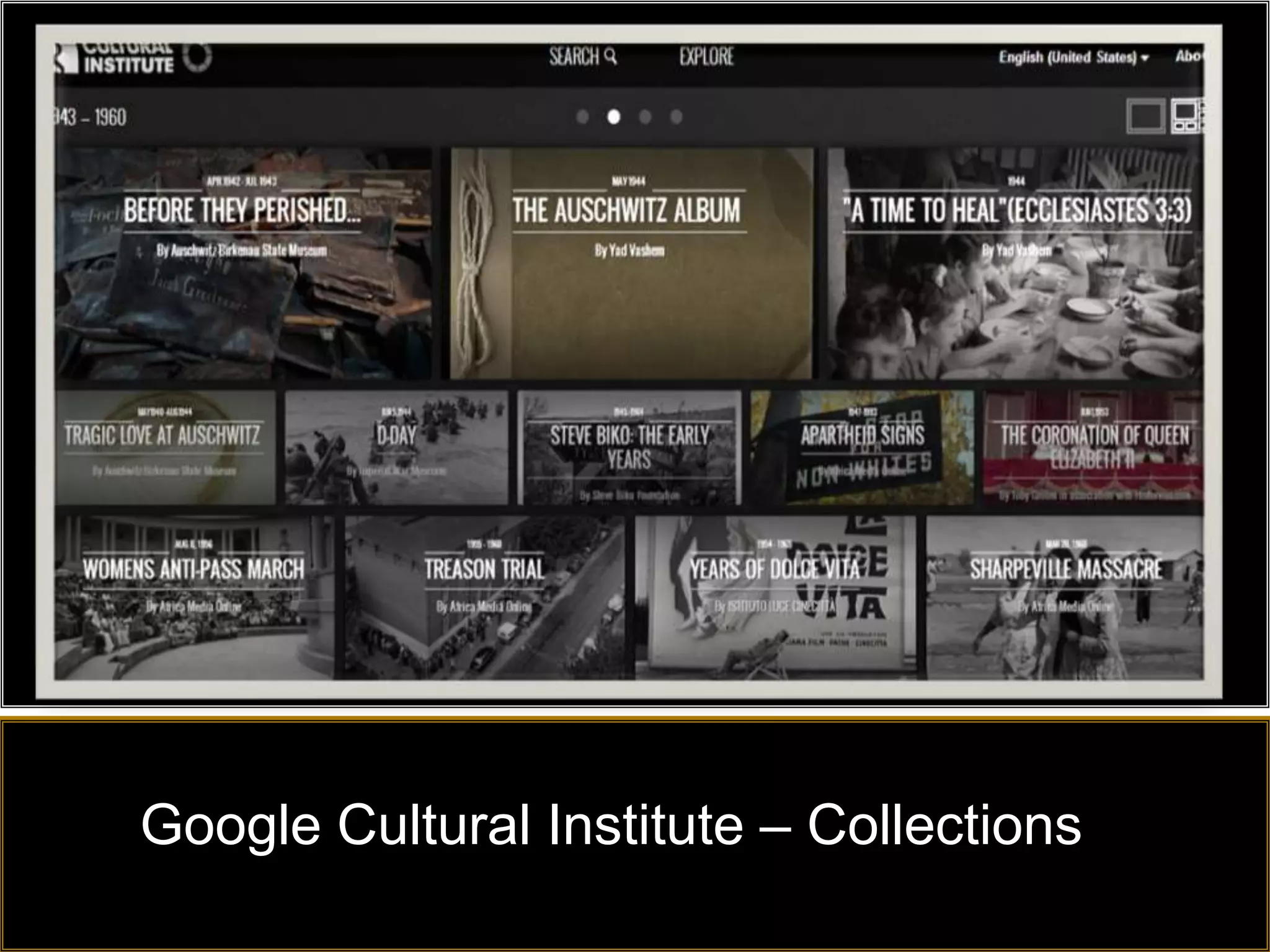This screenshot has height=952, width=1270.
Task: Open the Explore menu item
Action: pyautogui.click(x=706, y=56)
